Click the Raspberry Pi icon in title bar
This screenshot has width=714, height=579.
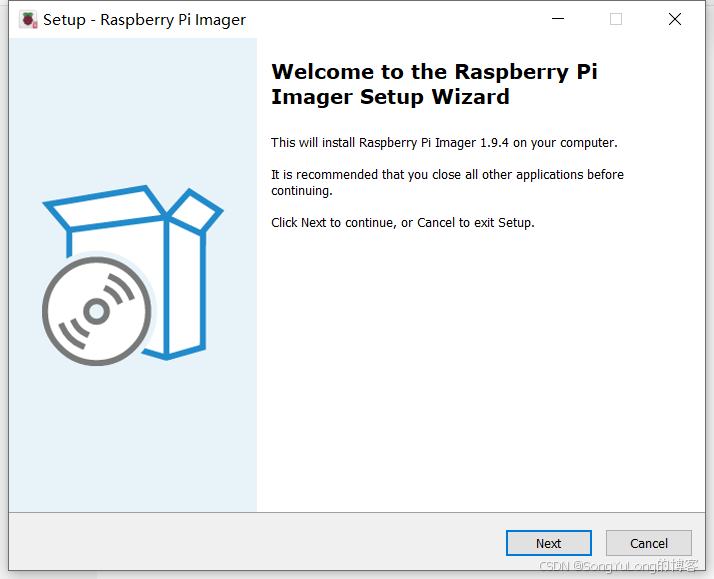tap(28, 20)
